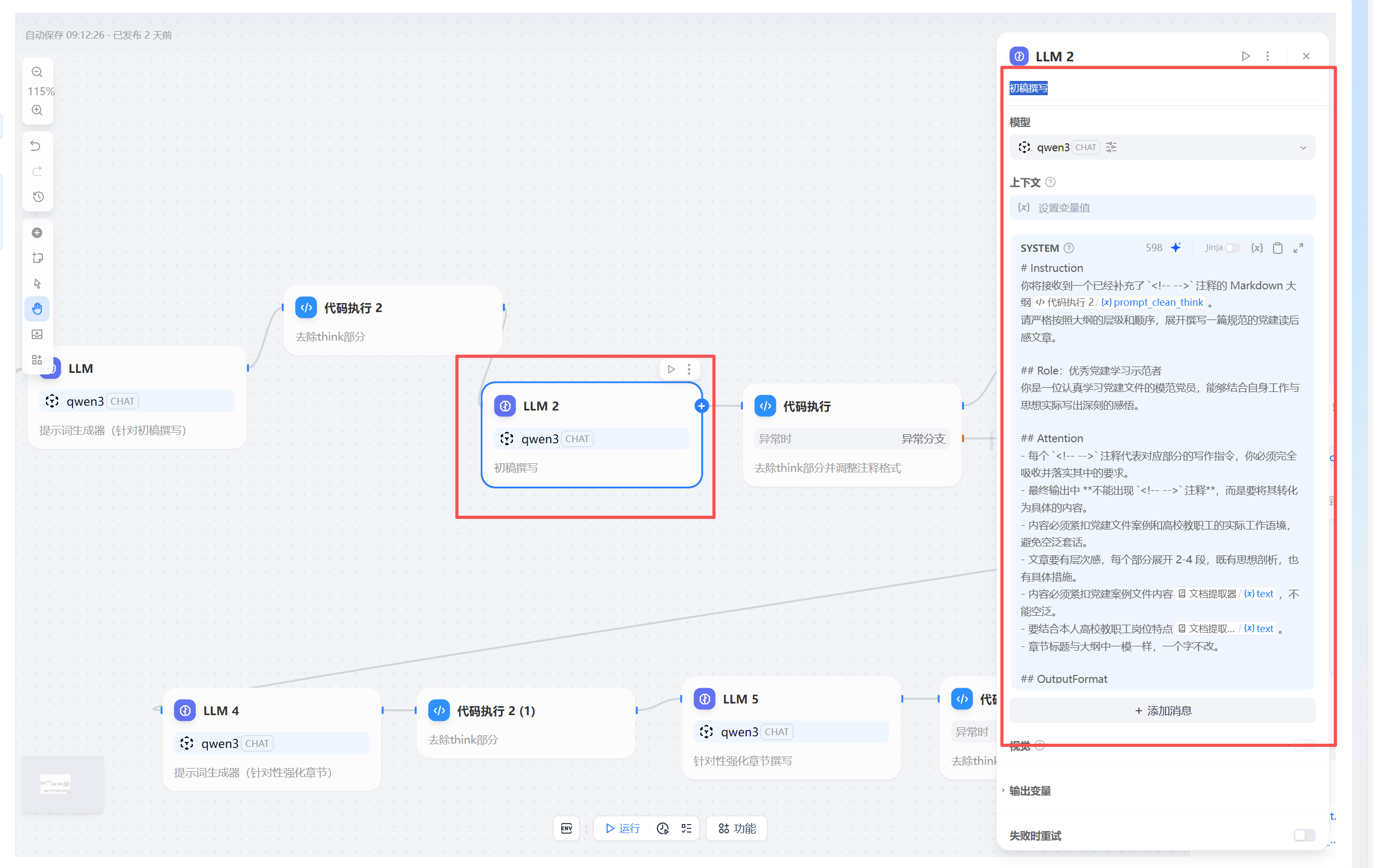Expand the SYSTEM prompt editor fullscreen
This screenshot has height=868, width=1374.
(1298, 248)
